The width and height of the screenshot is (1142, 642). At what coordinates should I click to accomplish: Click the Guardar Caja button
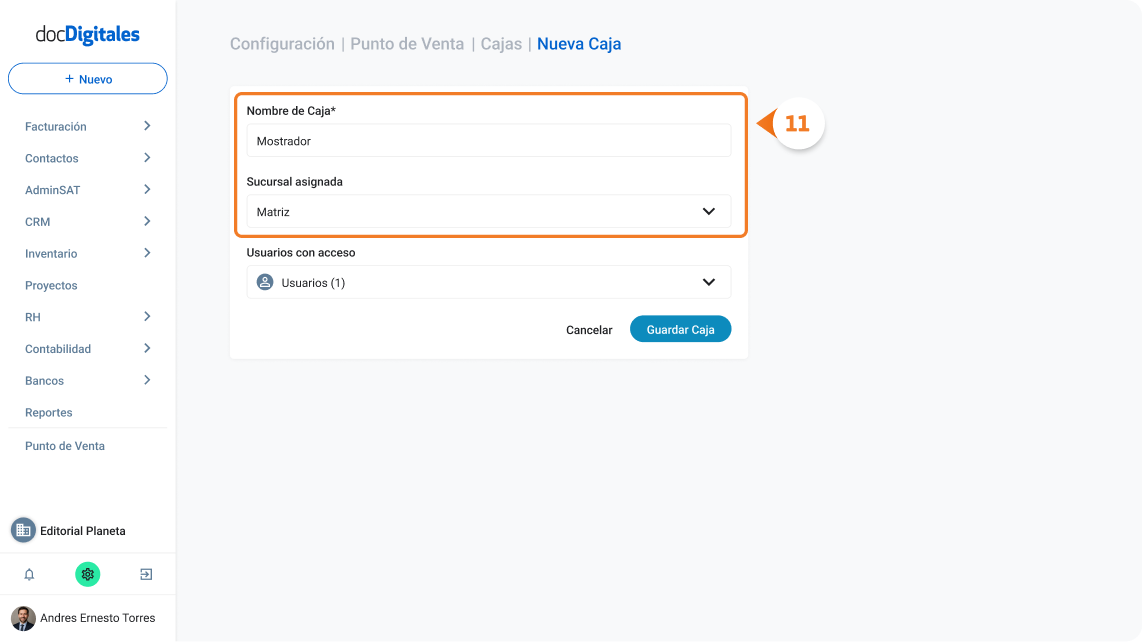680,329
